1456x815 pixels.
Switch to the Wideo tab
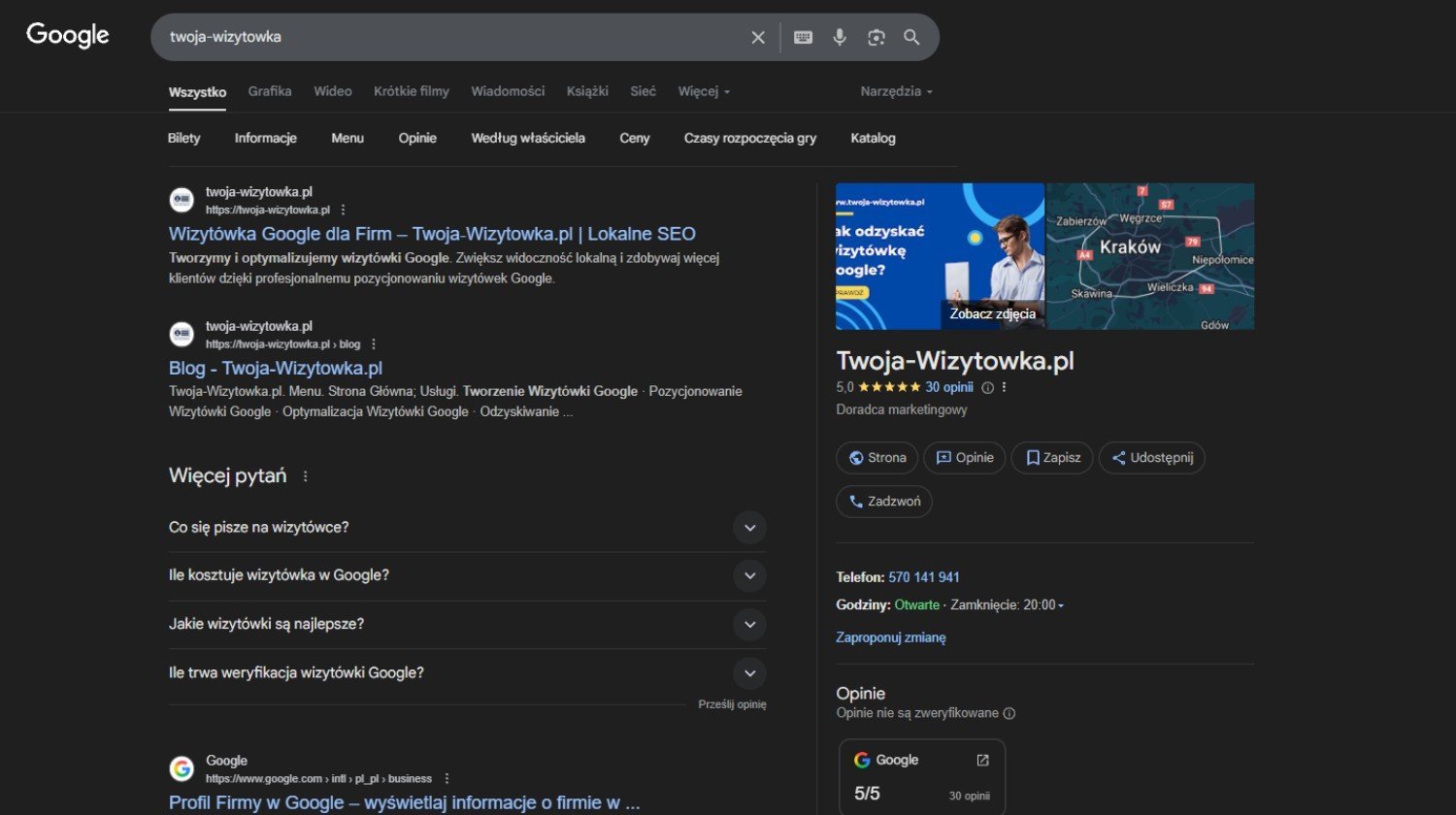(333, 91)
